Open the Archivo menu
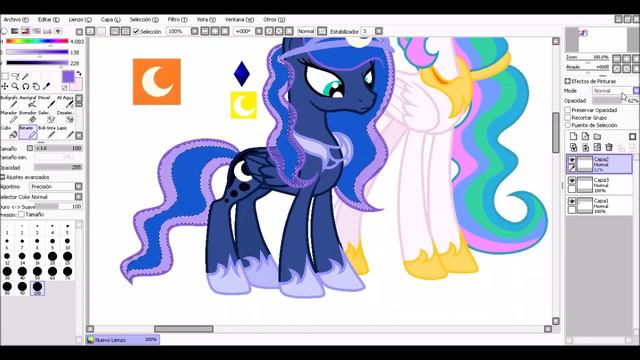The image size is (640, 360). coord(16,20)
